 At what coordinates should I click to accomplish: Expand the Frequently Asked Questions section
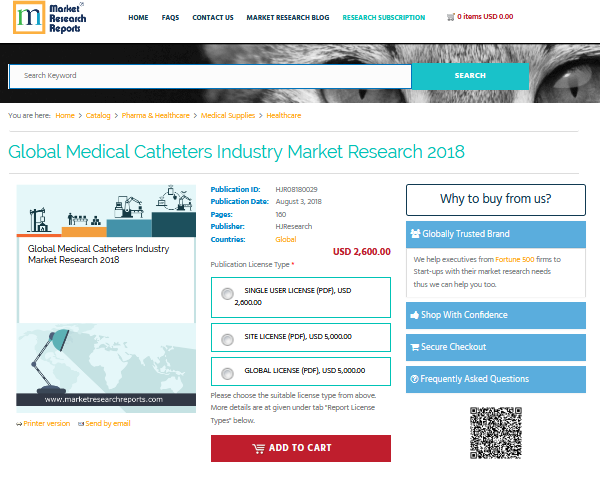pyautogui.click(x=496, y=379)
